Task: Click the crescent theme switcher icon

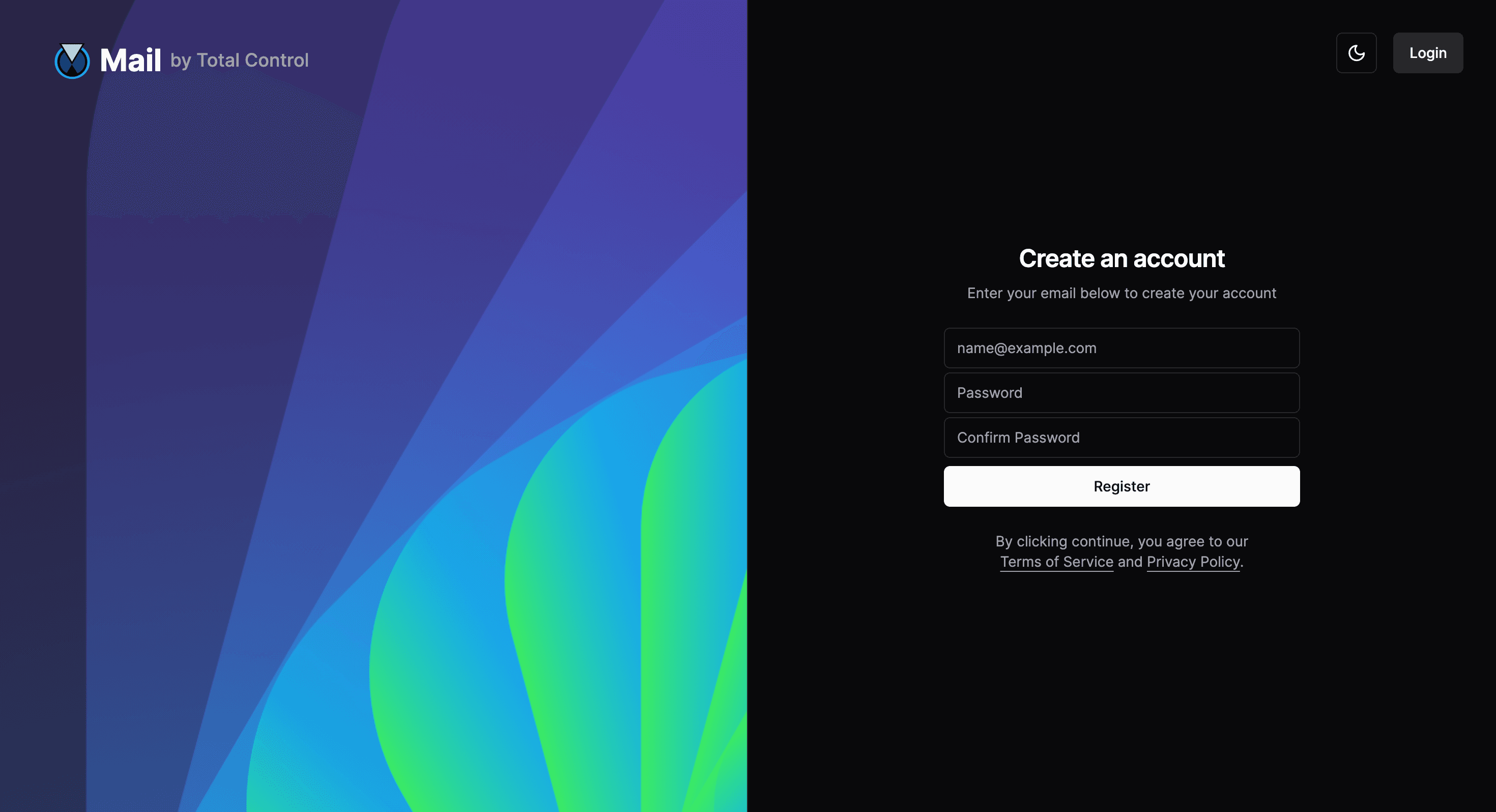Action: (1356, 53)
